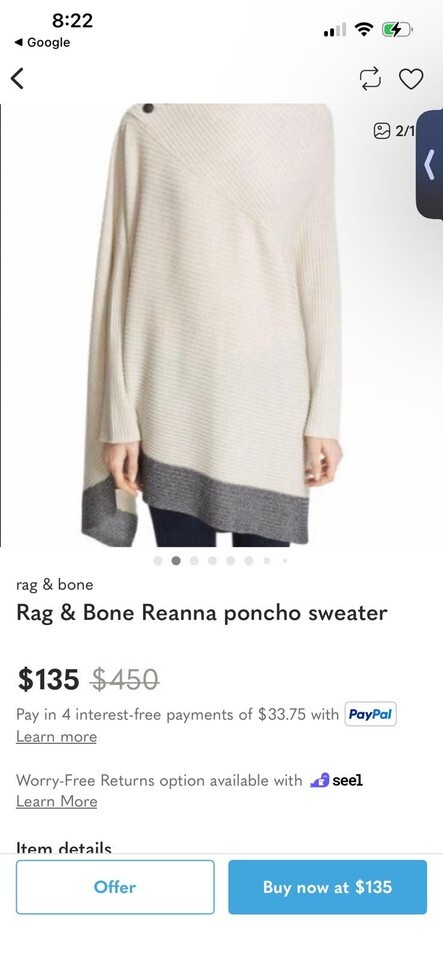Select the first image carousel dot
Viewport: 443px width, 960px height.
click(158, 560)
